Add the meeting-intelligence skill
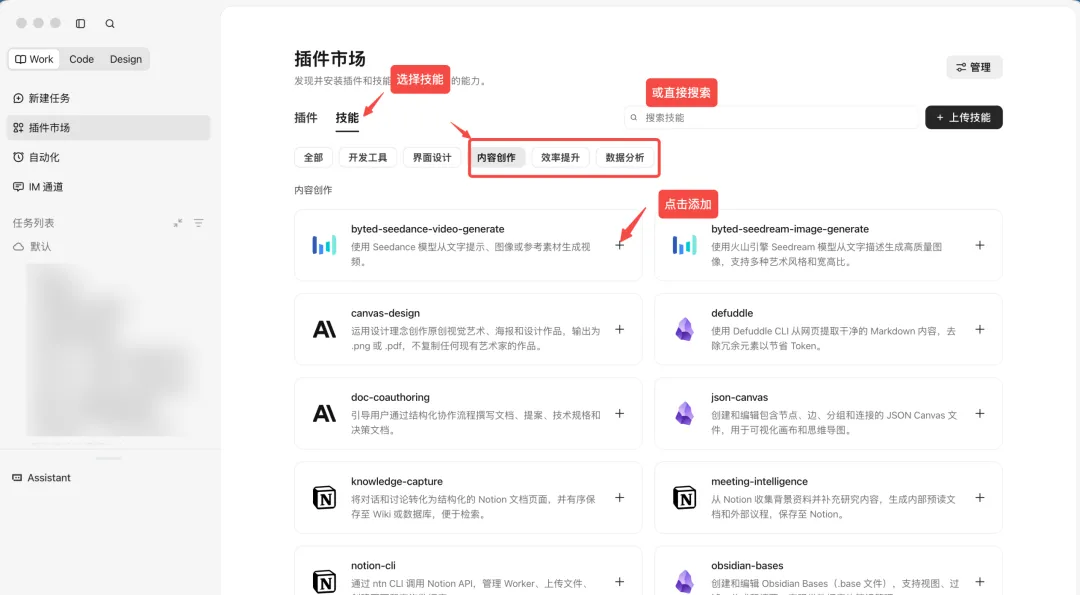The height and width of the screenshot is (595, 1080). pos(979,497)
